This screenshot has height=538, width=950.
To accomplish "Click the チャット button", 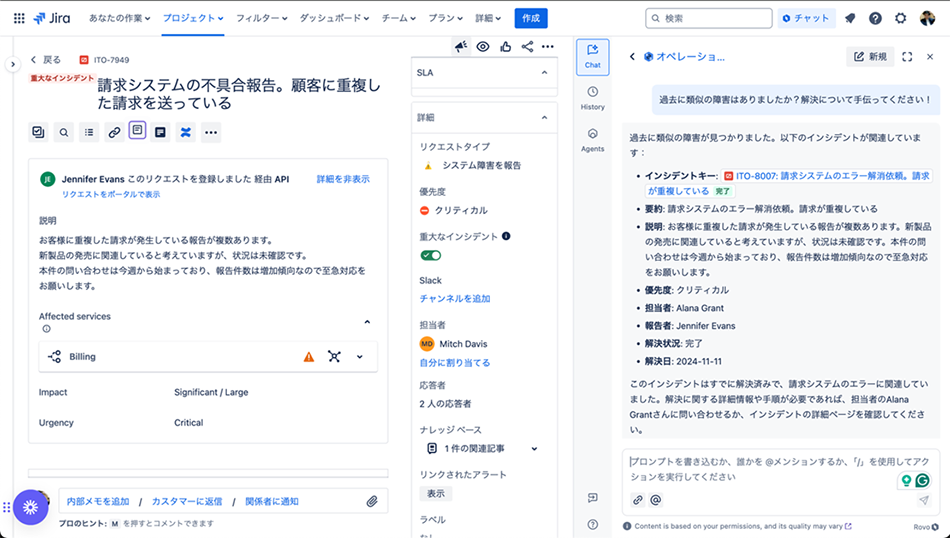I will coord(806,18).
